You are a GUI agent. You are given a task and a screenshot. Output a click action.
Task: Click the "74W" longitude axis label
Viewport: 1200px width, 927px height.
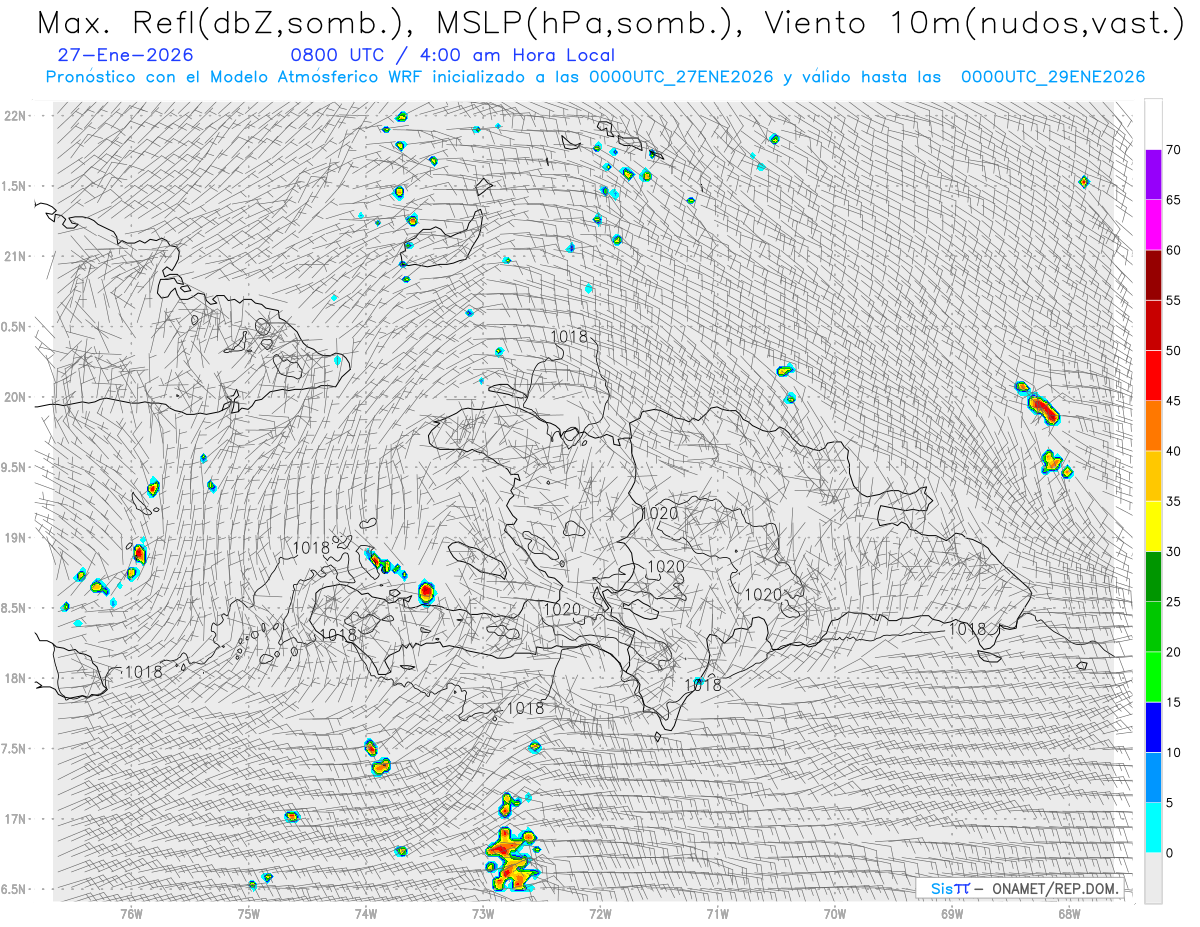366,913
